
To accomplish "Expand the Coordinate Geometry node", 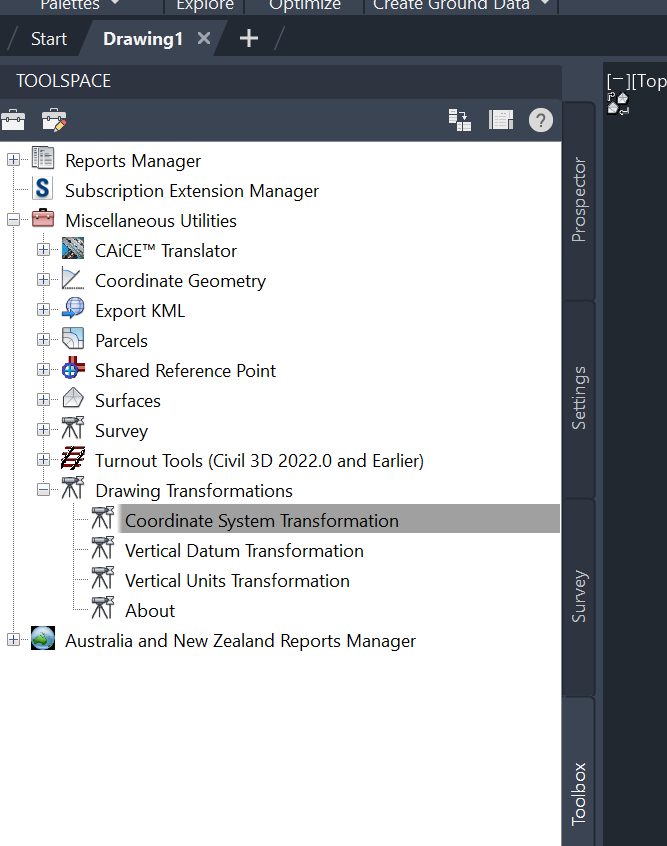I will 43,280.
